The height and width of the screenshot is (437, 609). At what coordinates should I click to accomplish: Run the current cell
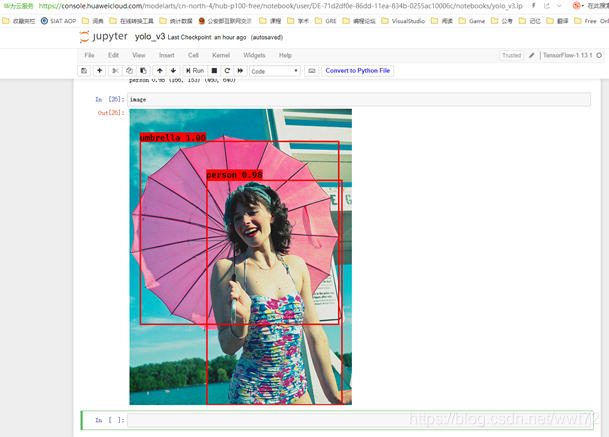pos(195,71)
